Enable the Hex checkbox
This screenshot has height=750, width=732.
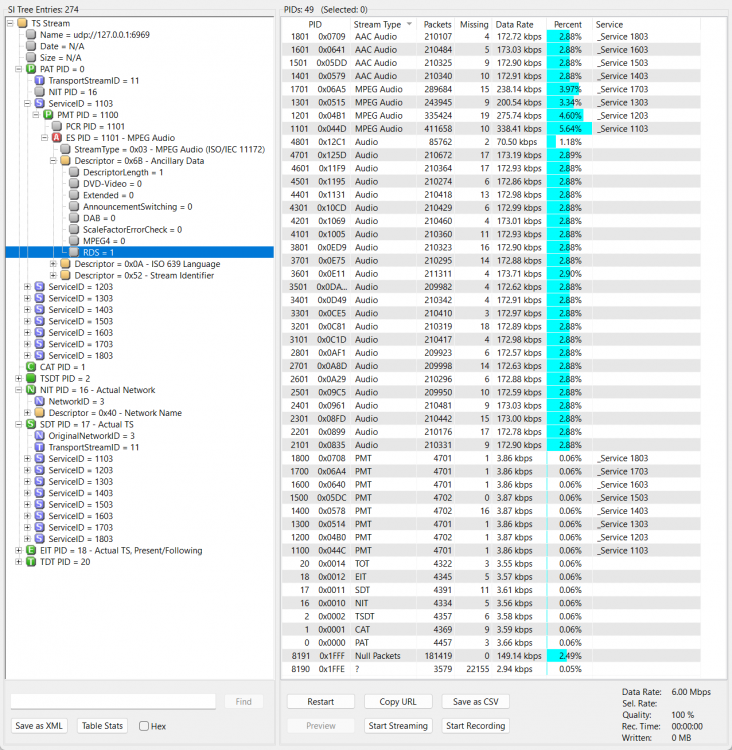tap(145, 726)
